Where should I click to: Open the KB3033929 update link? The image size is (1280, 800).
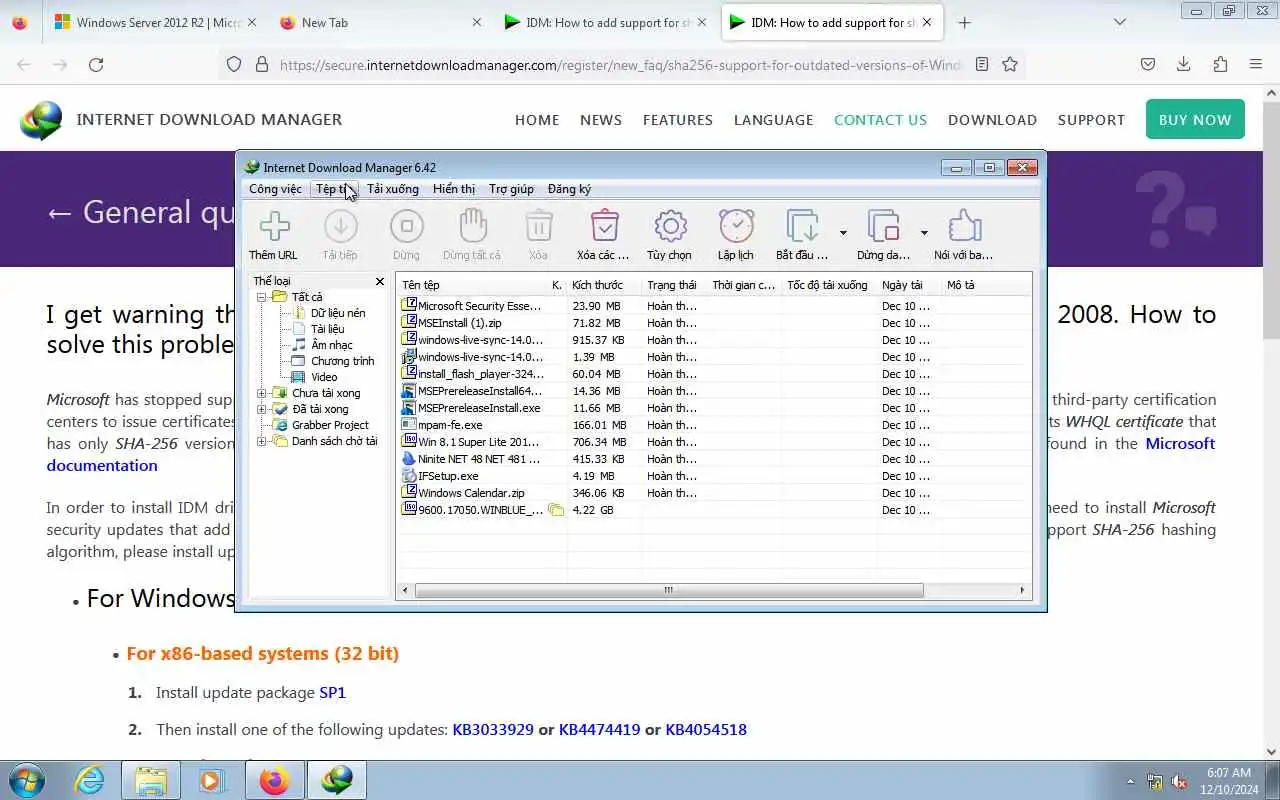(x=493, y=730)
